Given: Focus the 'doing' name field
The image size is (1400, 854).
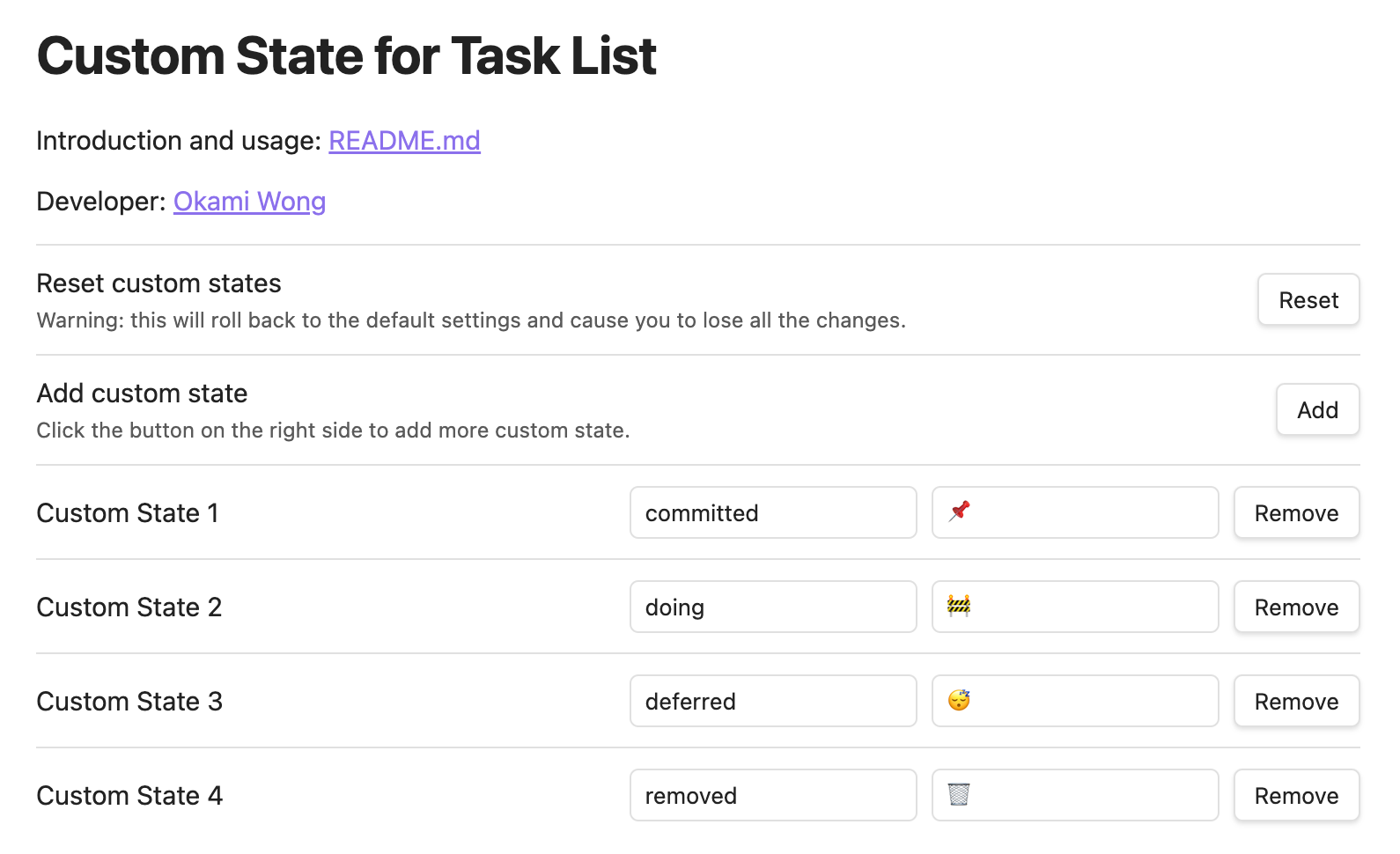Looking at the screenshot, I should (772, 607).
